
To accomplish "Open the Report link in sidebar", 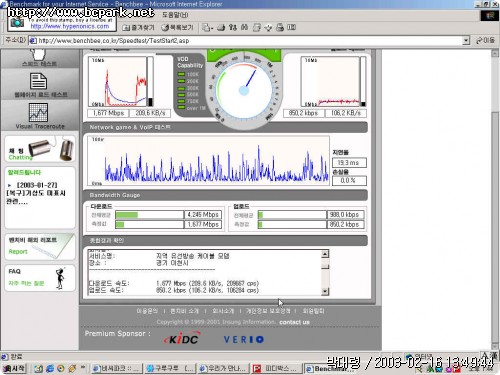I will tap(18, 252).
